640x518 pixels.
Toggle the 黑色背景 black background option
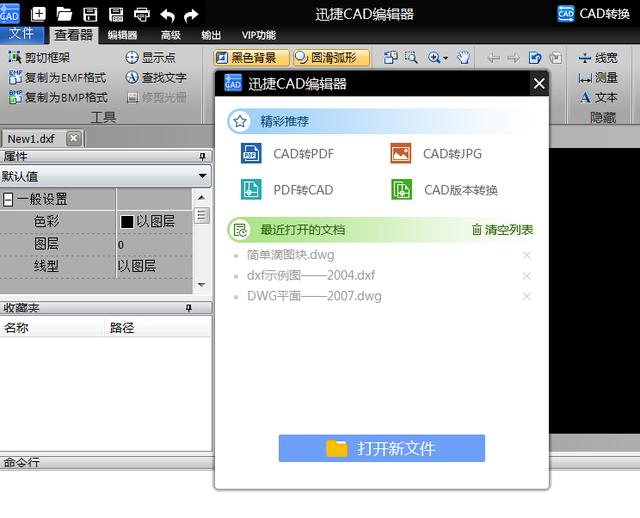click(x=251, y=58)
